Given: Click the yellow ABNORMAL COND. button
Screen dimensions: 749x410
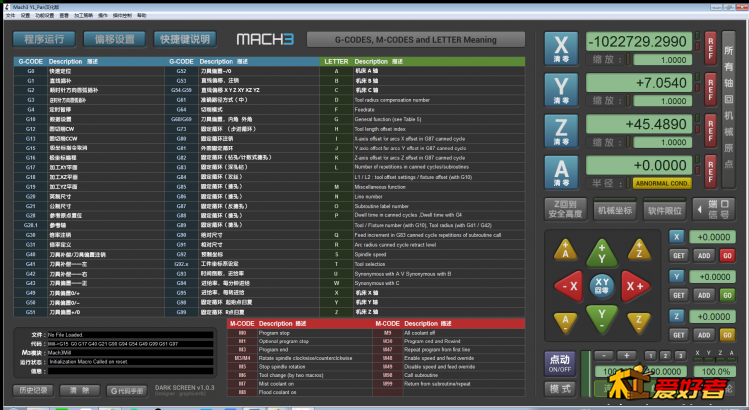Looking at the screenshot, I should click(662, 183).
